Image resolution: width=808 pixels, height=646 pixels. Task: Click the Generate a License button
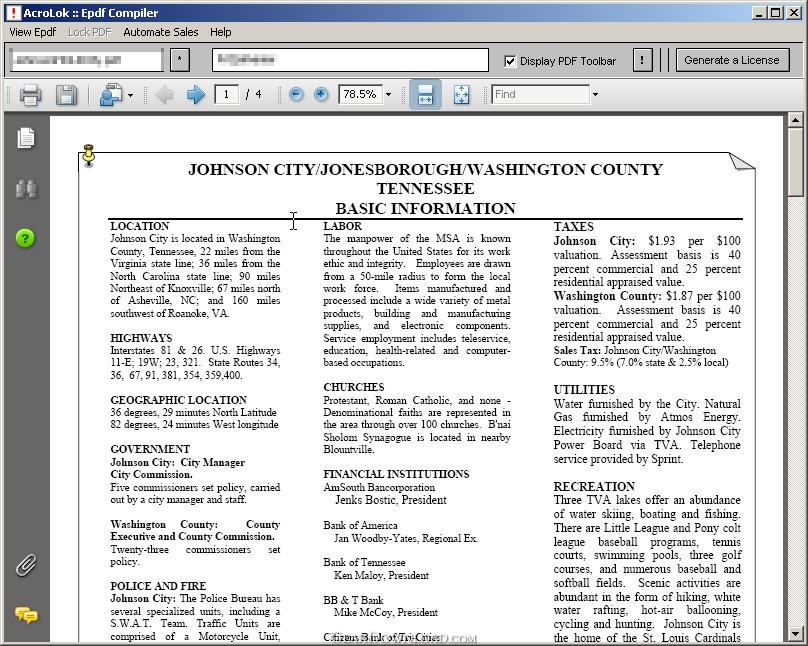731,60
